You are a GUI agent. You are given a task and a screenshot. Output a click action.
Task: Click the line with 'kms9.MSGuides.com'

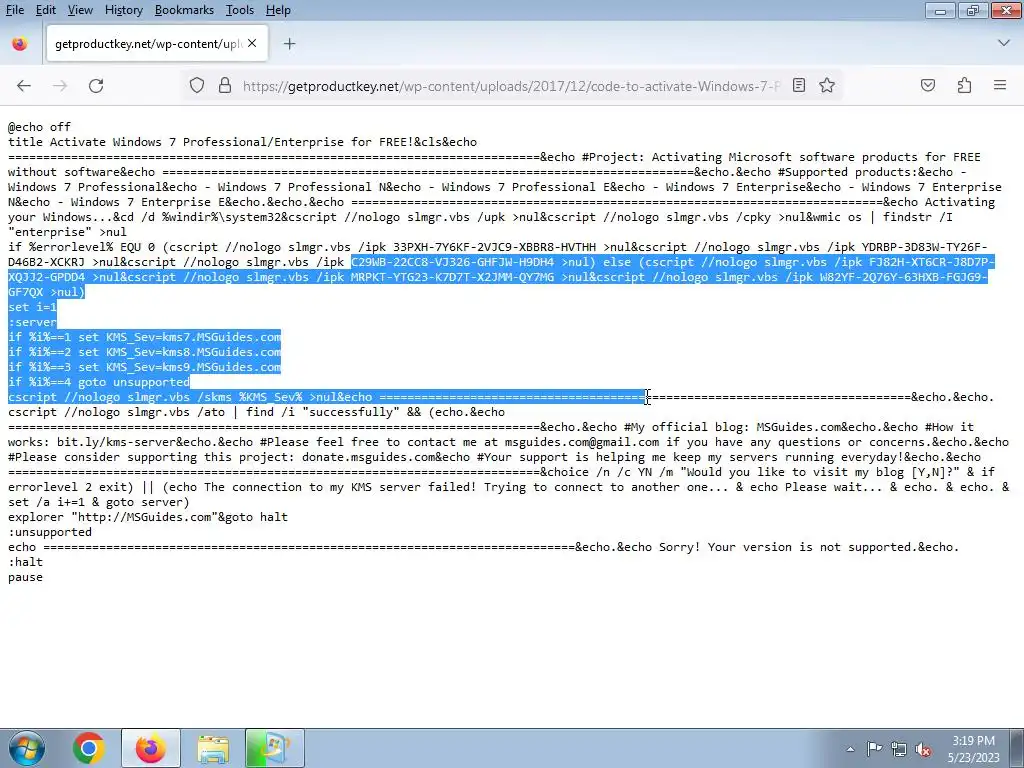144,367
